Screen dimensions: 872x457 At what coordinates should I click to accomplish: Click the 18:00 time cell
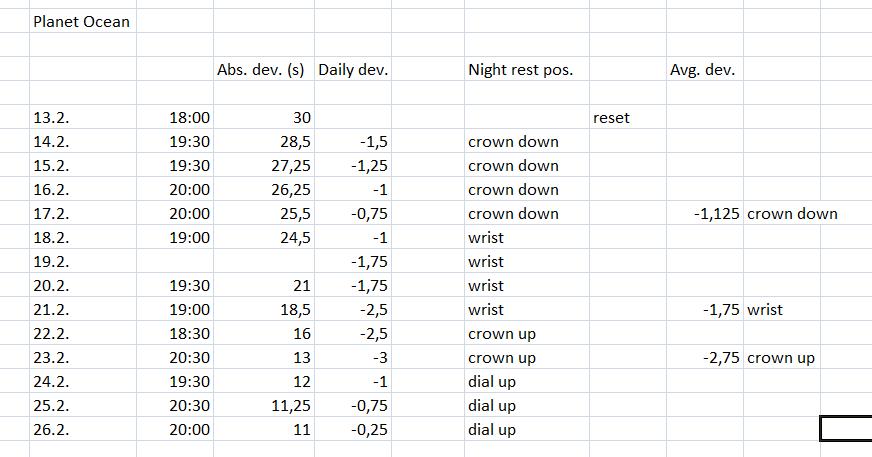(190, 118)
